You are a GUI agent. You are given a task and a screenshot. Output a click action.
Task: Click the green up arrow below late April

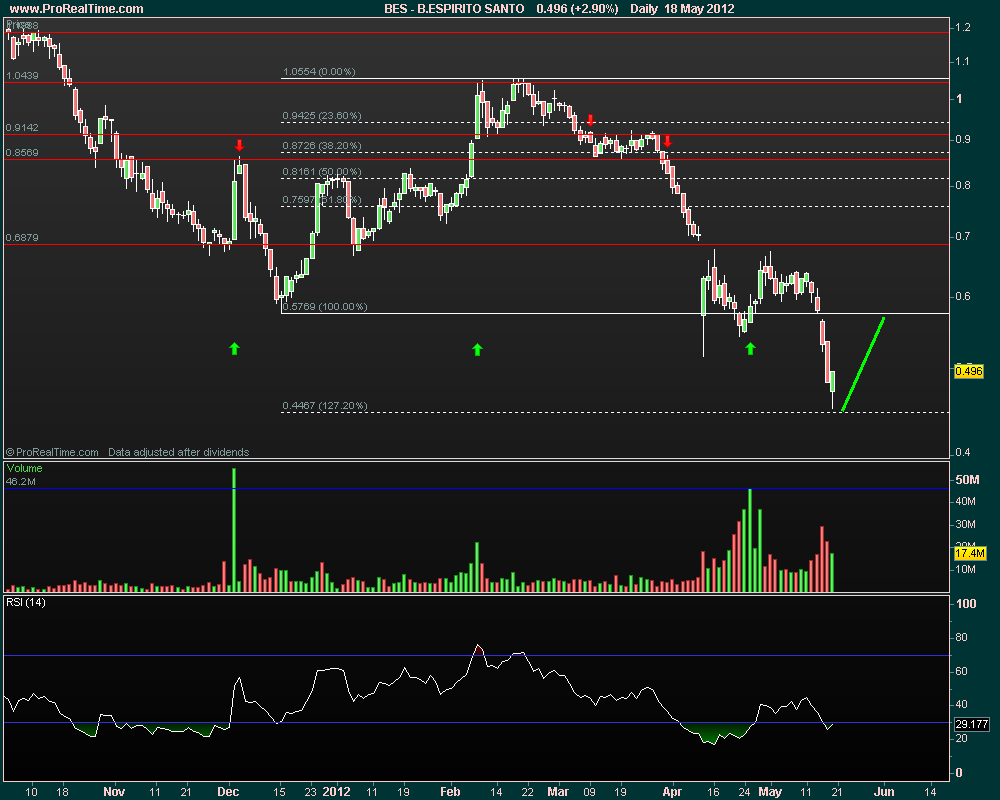pos(750,348)
